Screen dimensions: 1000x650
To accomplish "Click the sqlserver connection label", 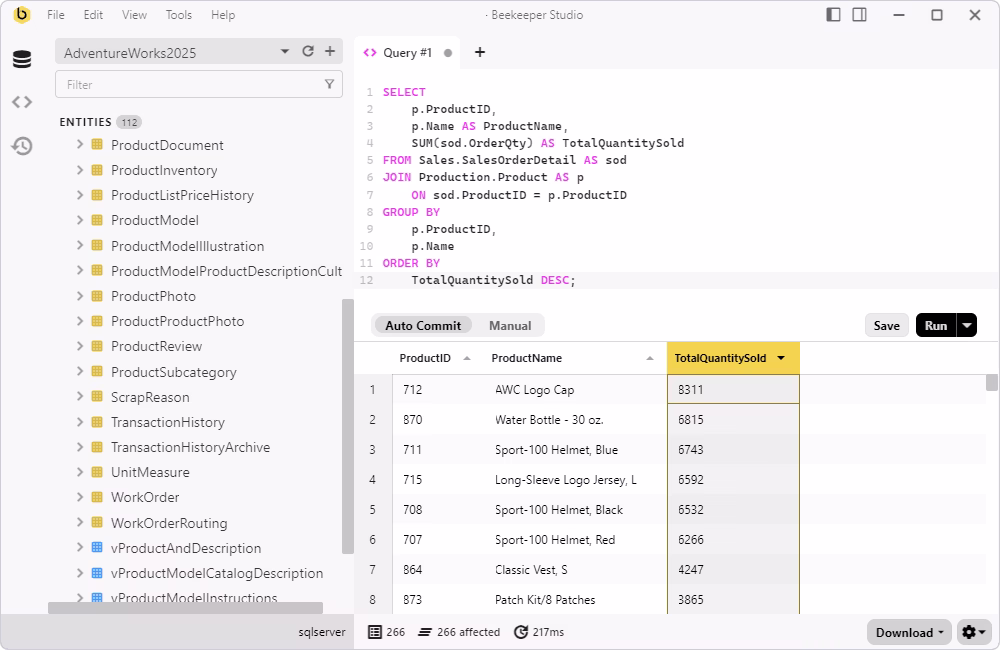I will point(321,632).
